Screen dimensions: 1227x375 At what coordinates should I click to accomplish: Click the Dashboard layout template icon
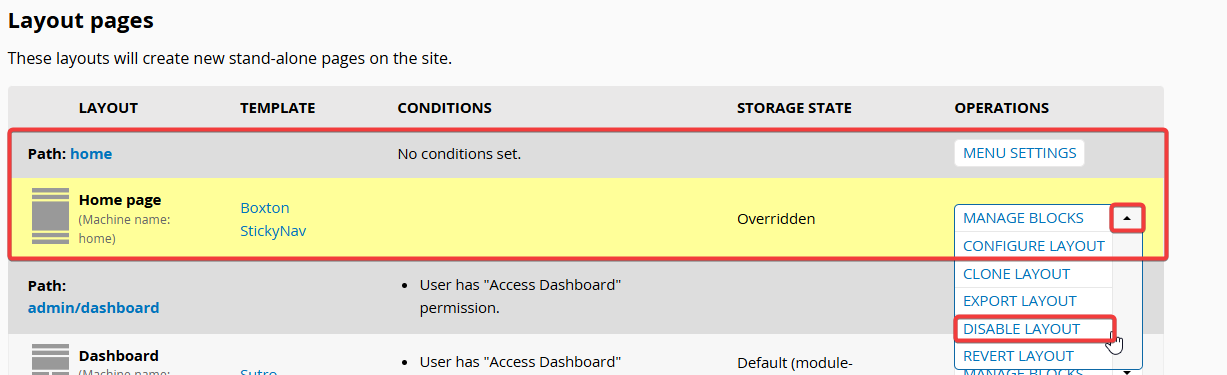(50, 360)
